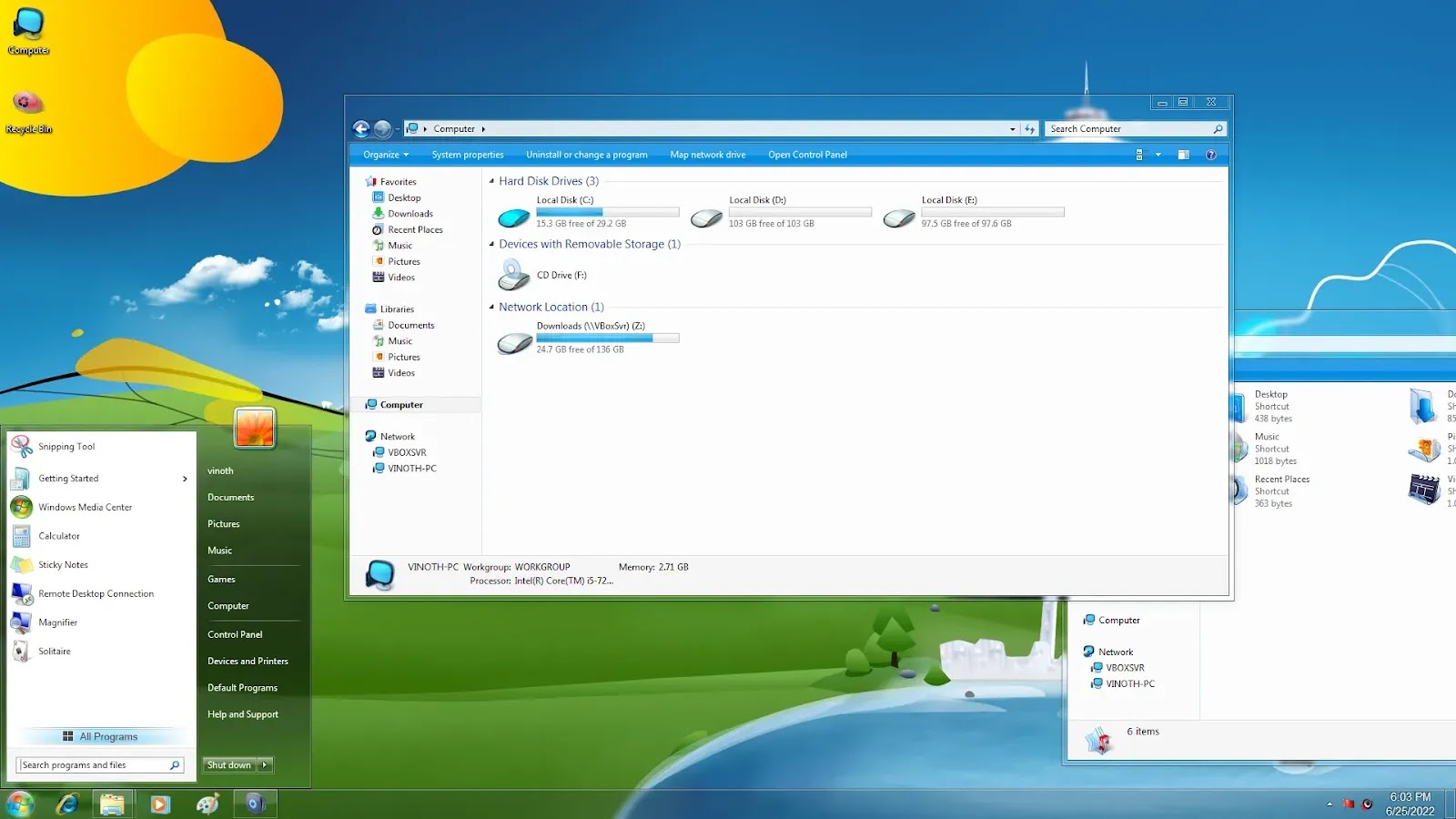The height and width of the screenshot is (819, 1456).
Task: Select the Recycle Bin desktop icon
Action: 29,112
